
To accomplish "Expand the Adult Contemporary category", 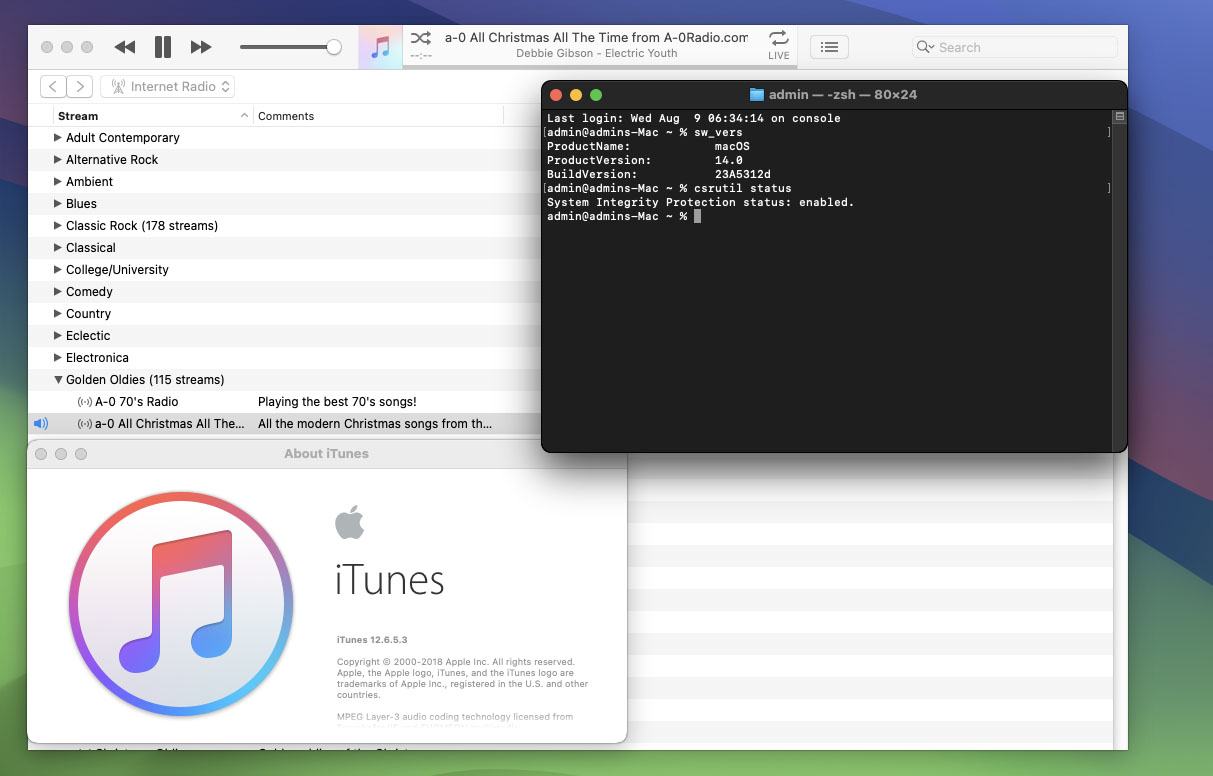I will [58, 138].
